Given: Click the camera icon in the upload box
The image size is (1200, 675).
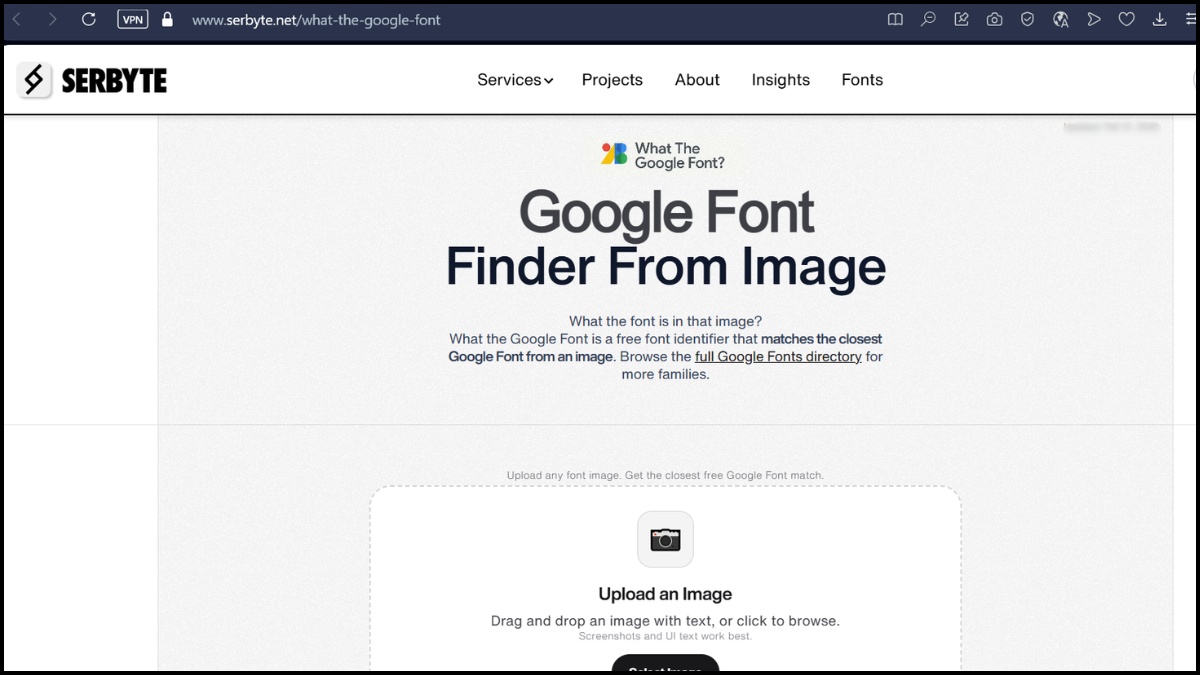Looking at the screenshot, I should coord(665,539).
